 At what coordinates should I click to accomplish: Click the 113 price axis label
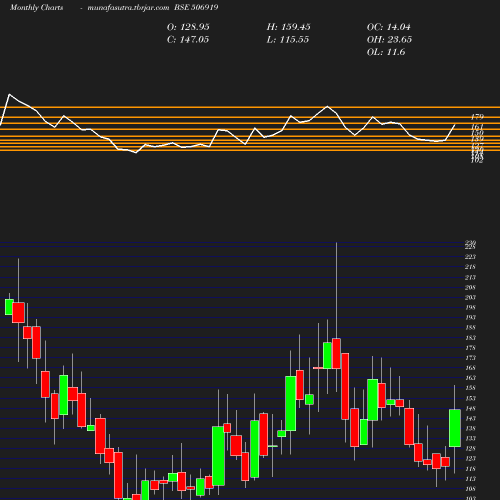(x=470, y=479)
